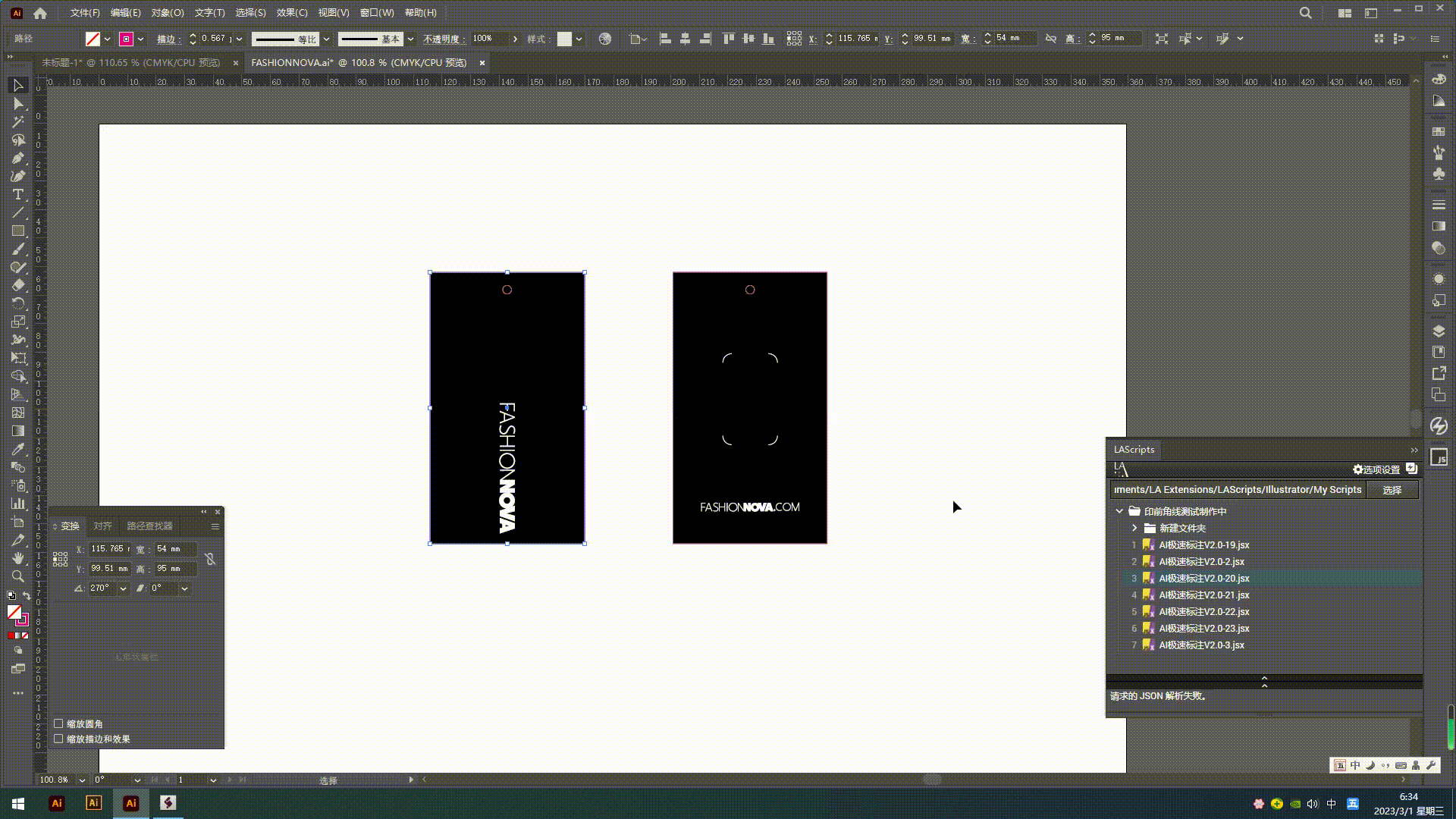Open the Layers panel icon
1456x819 pixels.
1439,331
